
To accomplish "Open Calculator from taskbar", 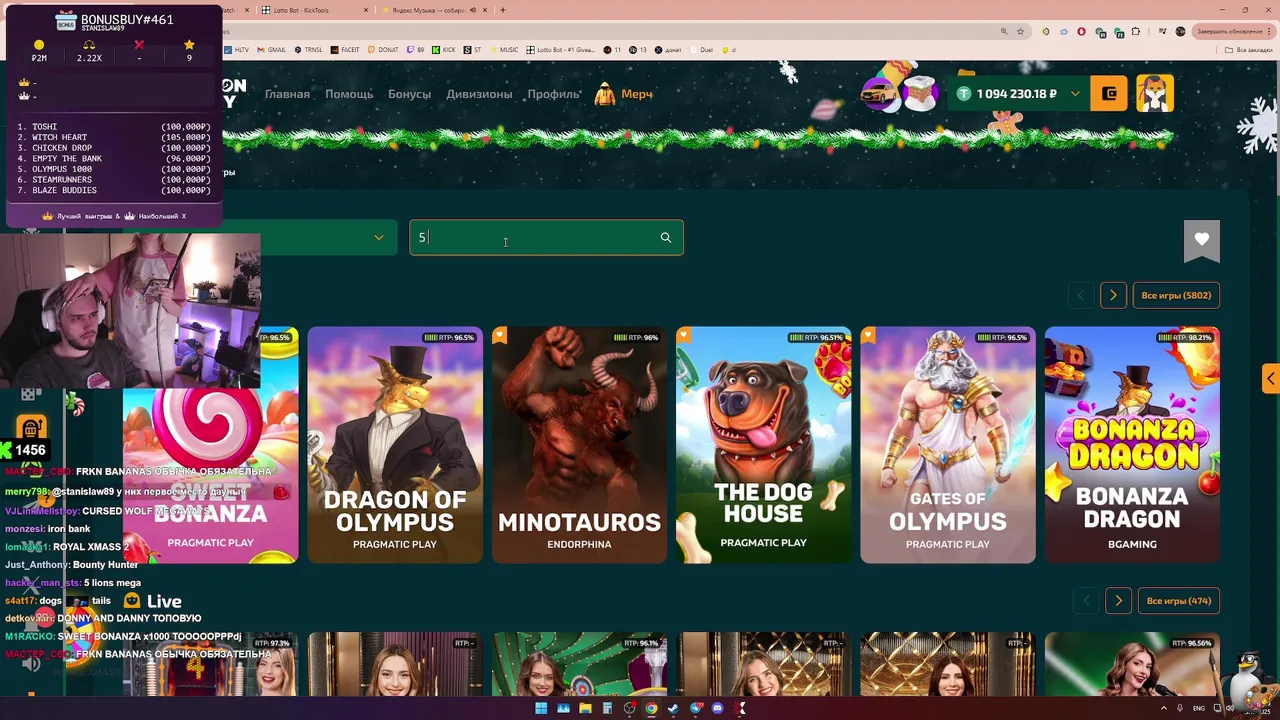I will tap(607, 709).
